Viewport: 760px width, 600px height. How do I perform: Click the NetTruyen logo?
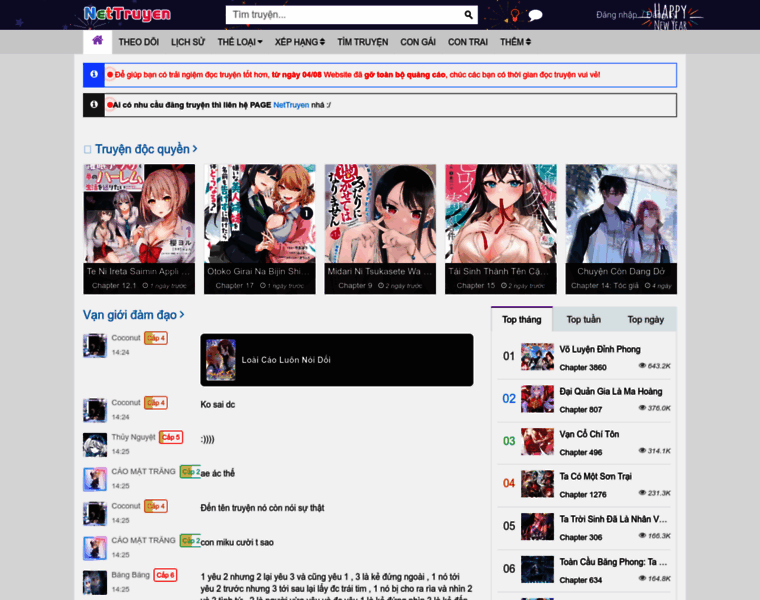127,15
